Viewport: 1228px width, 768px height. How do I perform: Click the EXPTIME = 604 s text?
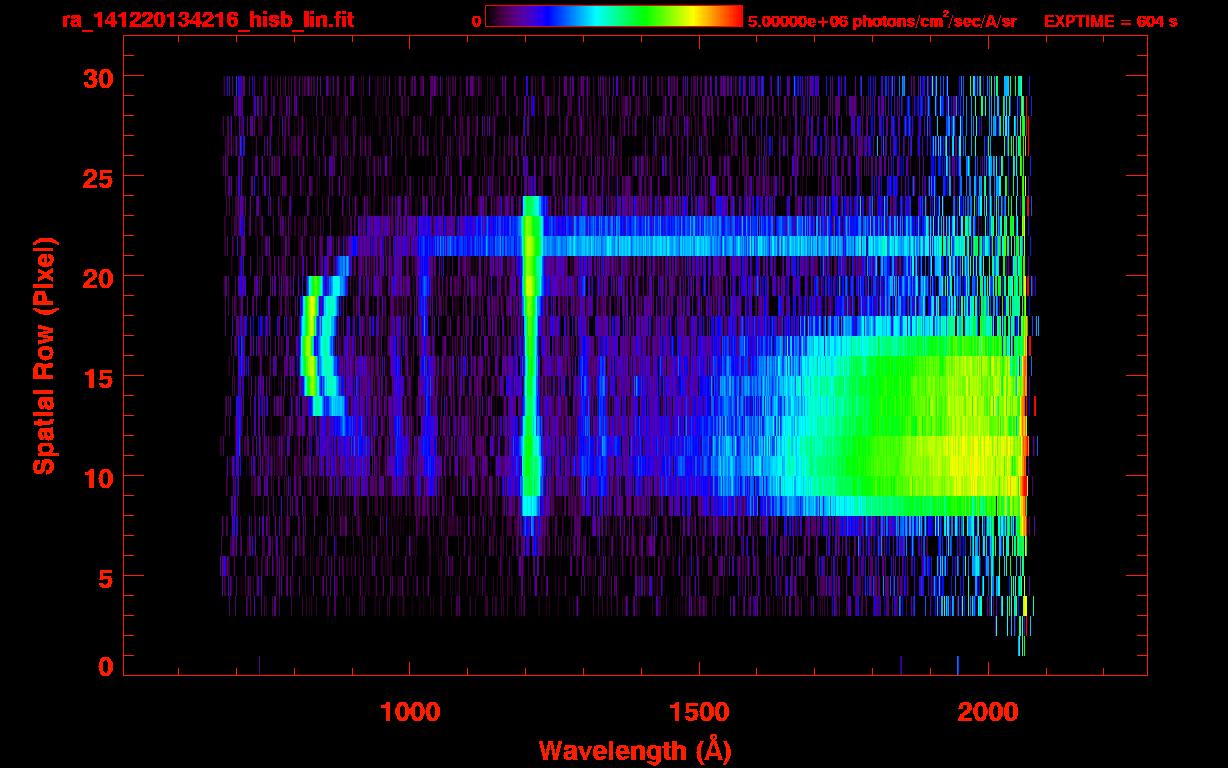(1110, 21)
